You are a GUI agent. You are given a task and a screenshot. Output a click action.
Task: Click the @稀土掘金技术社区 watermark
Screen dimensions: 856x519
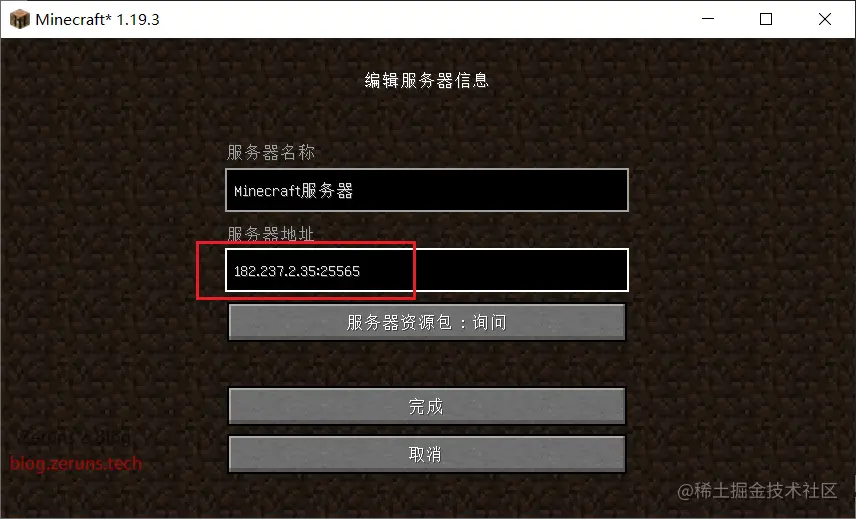point(757,491)
